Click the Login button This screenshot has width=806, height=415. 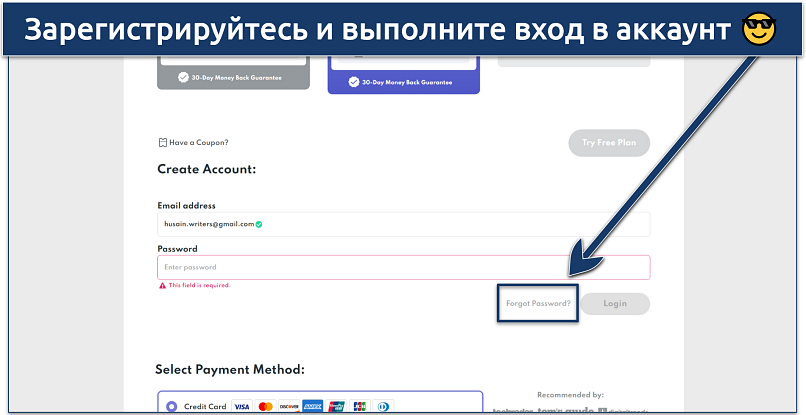(615, 303)
